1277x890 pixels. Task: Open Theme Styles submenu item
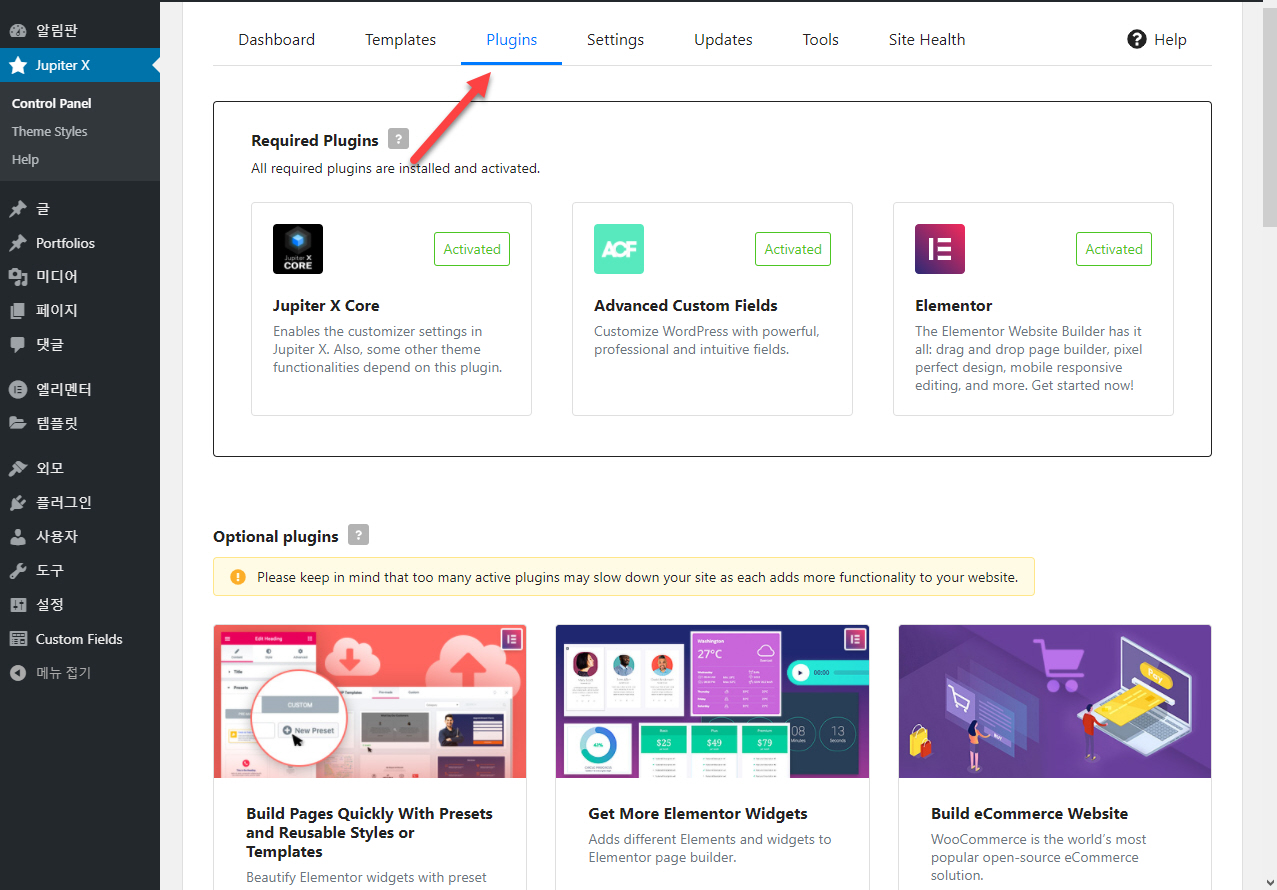[x=50, y=131]
